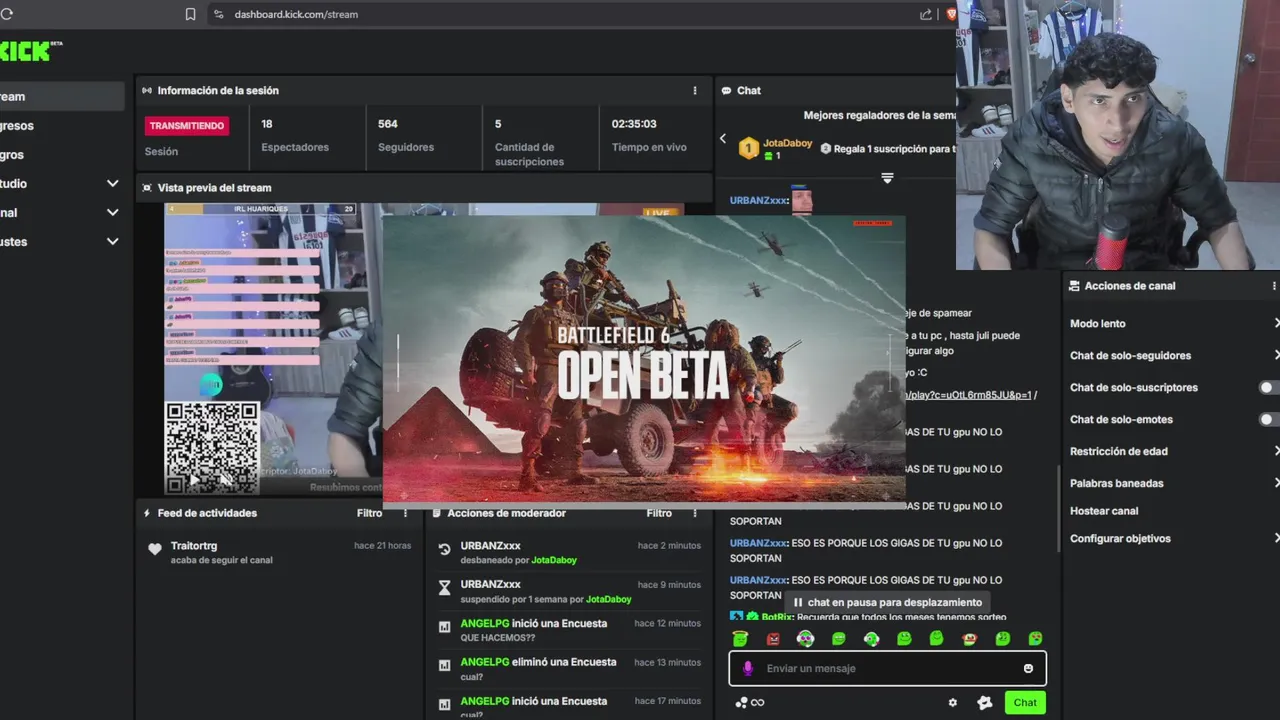
Task: Click the green Chat send button
Action: [1025, 702]
